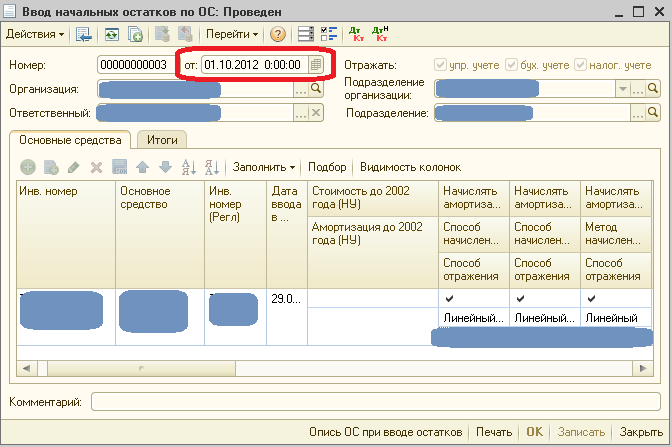
Task: Click the OK button
Action: pos(534,432)
